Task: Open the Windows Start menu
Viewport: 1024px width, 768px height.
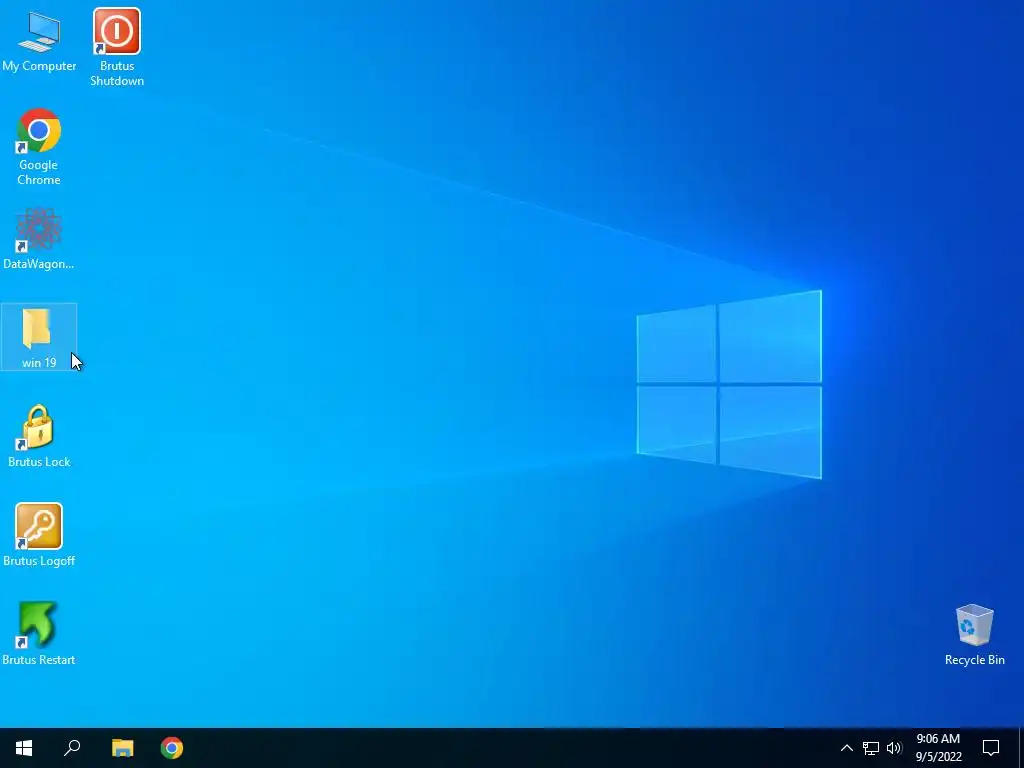Action: point(24,748)
